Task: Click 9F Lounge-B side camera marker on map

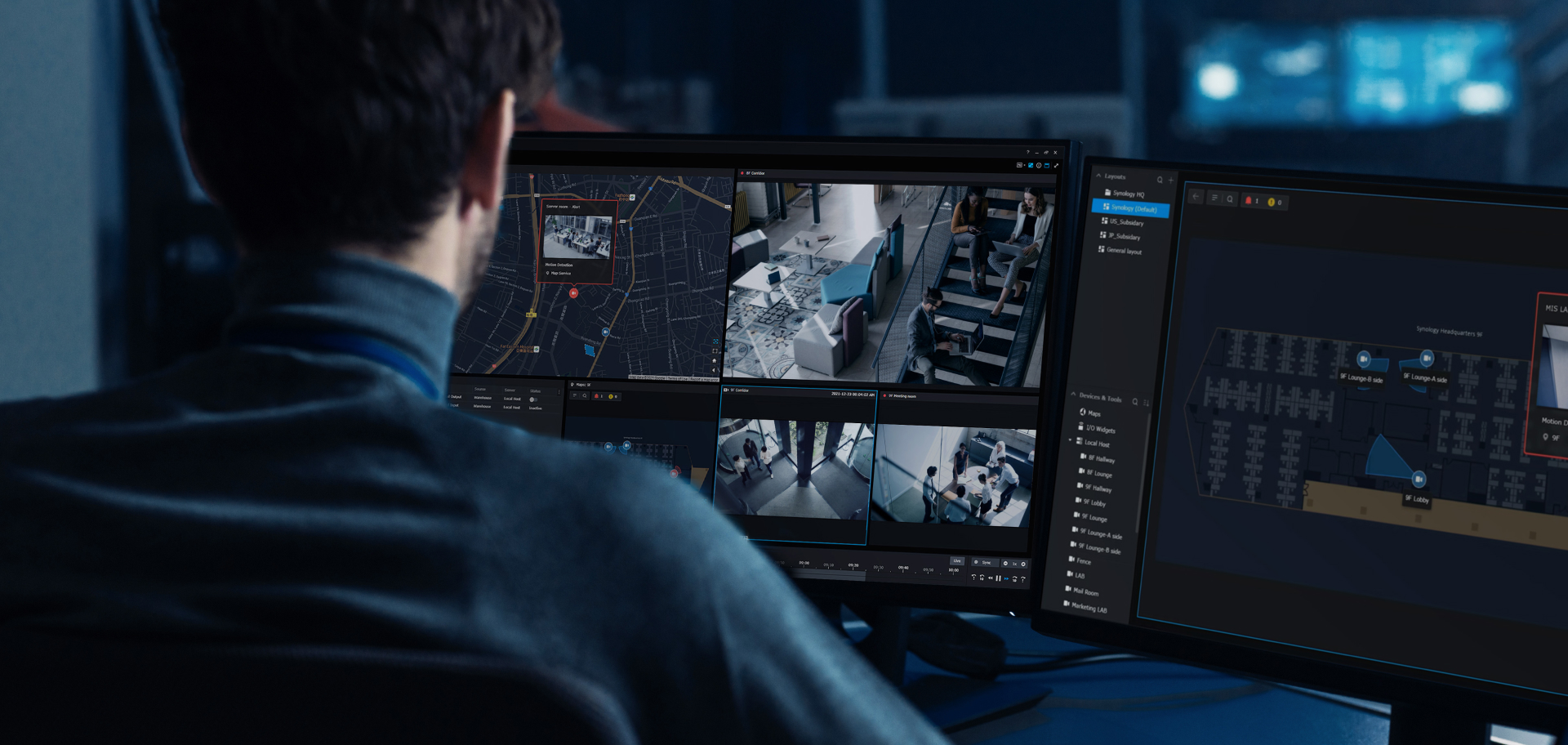Action: [x=1363, y=359]
